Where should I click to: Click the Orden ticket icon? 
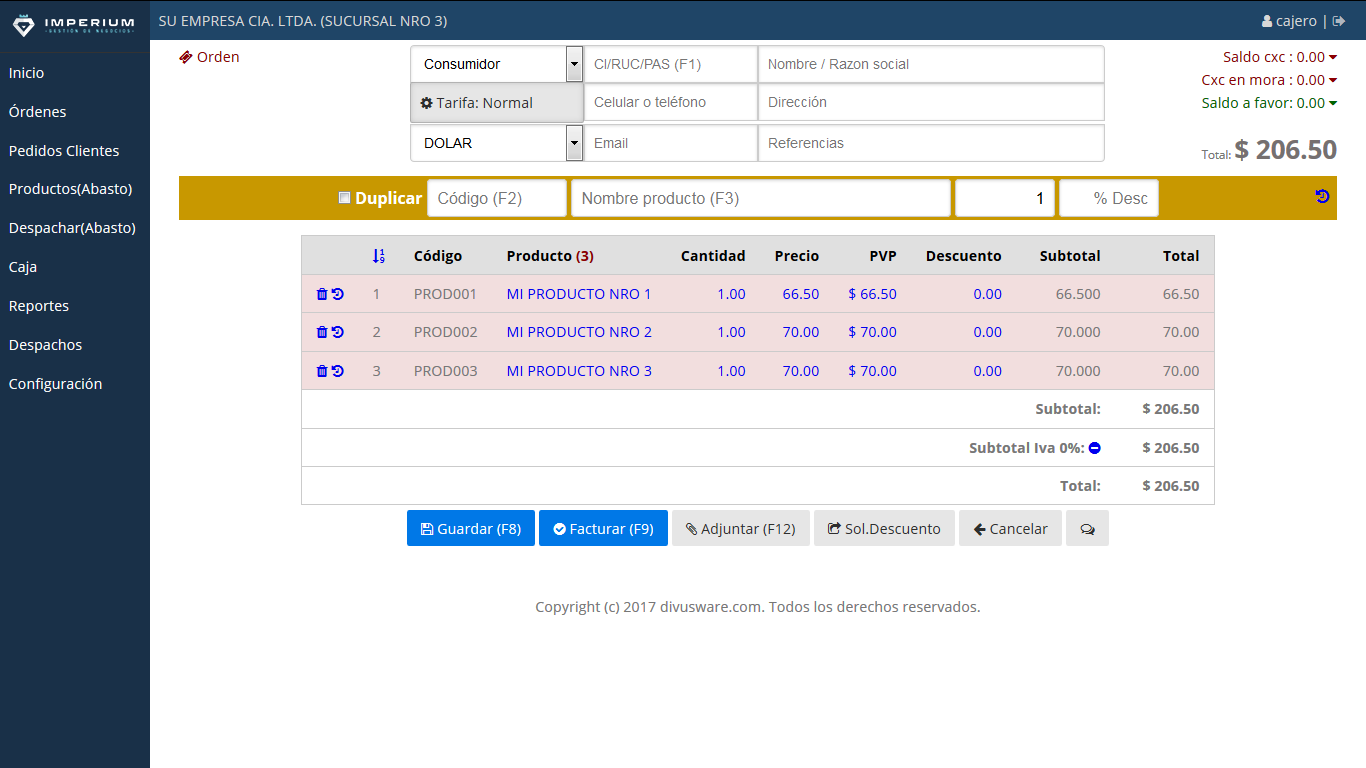[186, 57]
